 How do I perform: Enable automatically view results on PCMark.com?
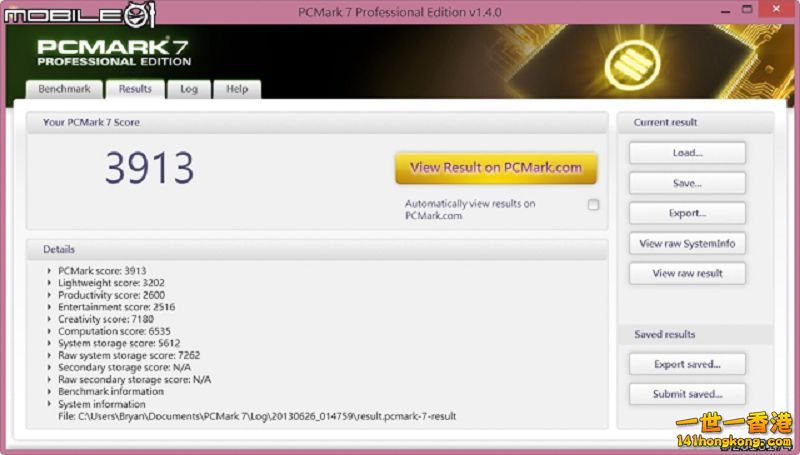pyautogui.click(x=593, y=205)
